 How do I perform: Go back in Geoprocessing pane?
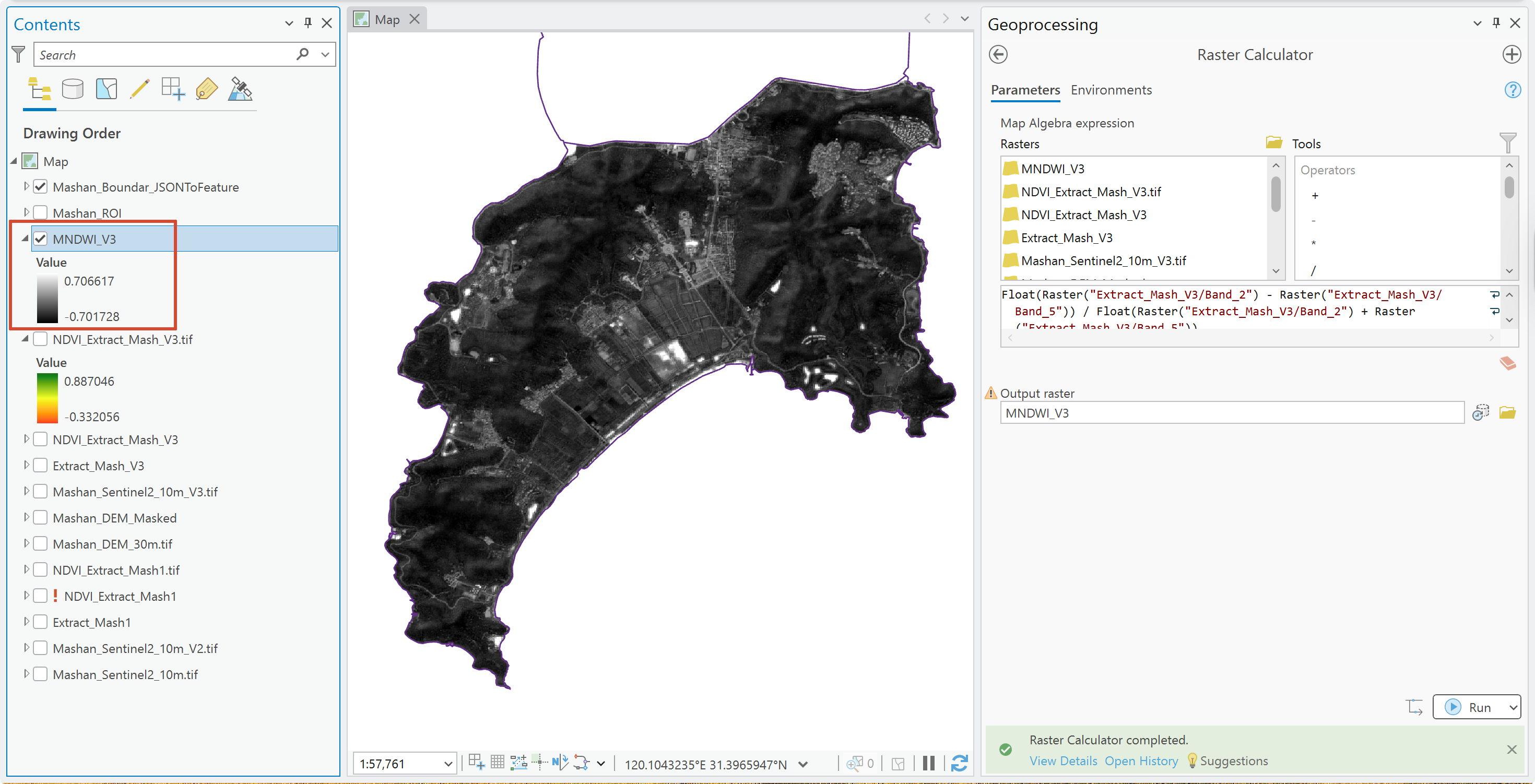tap(998, 55)
